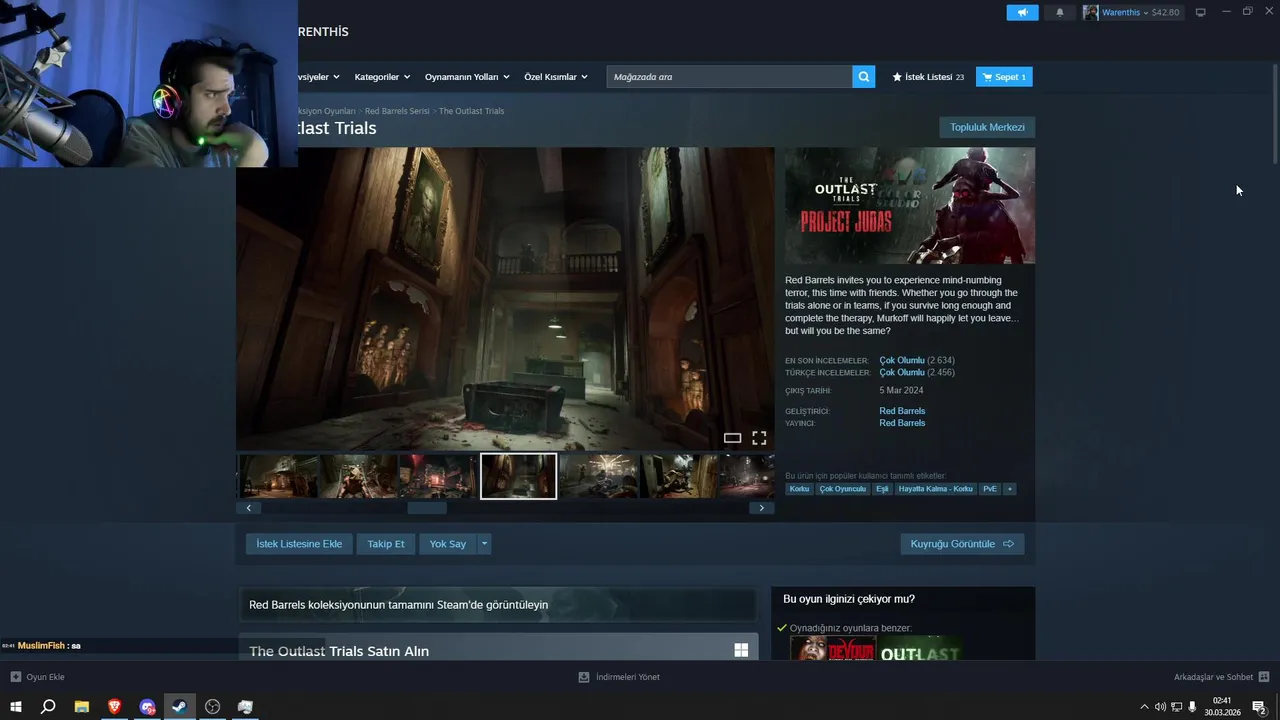Expand the Yok Say dropdown arrow
Viewport: 1280px width, 720px height.
pos(484,544)
